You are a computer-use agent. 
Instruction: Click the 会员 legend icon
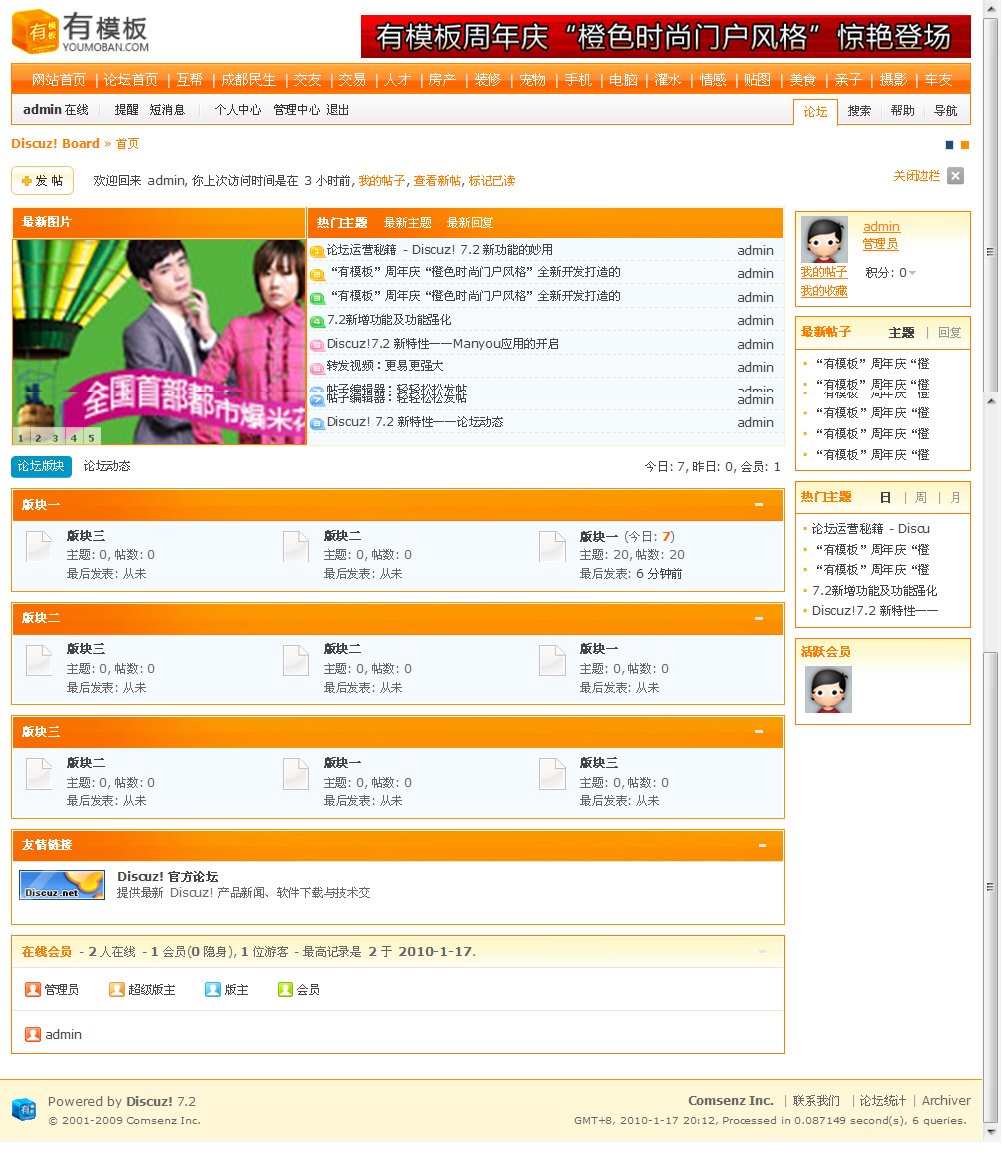[x=285, y=989]
